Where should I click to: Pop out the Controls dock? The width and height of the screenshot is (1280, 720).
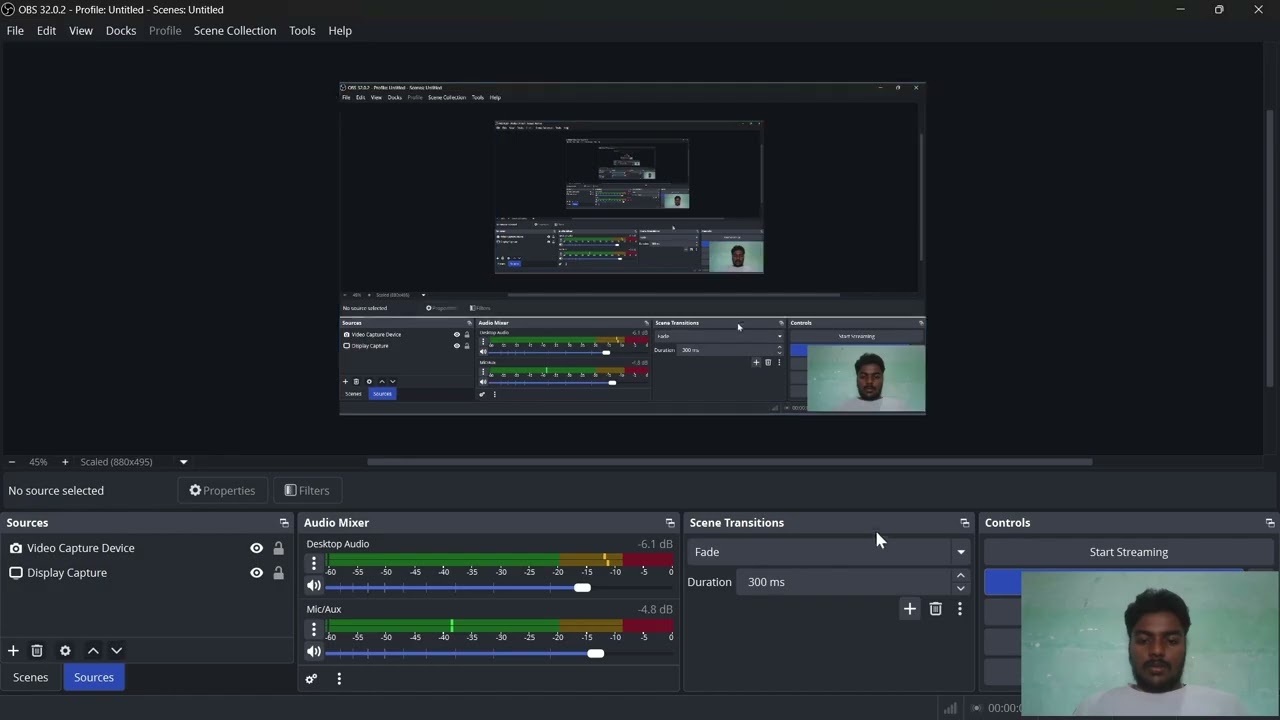1270,523
